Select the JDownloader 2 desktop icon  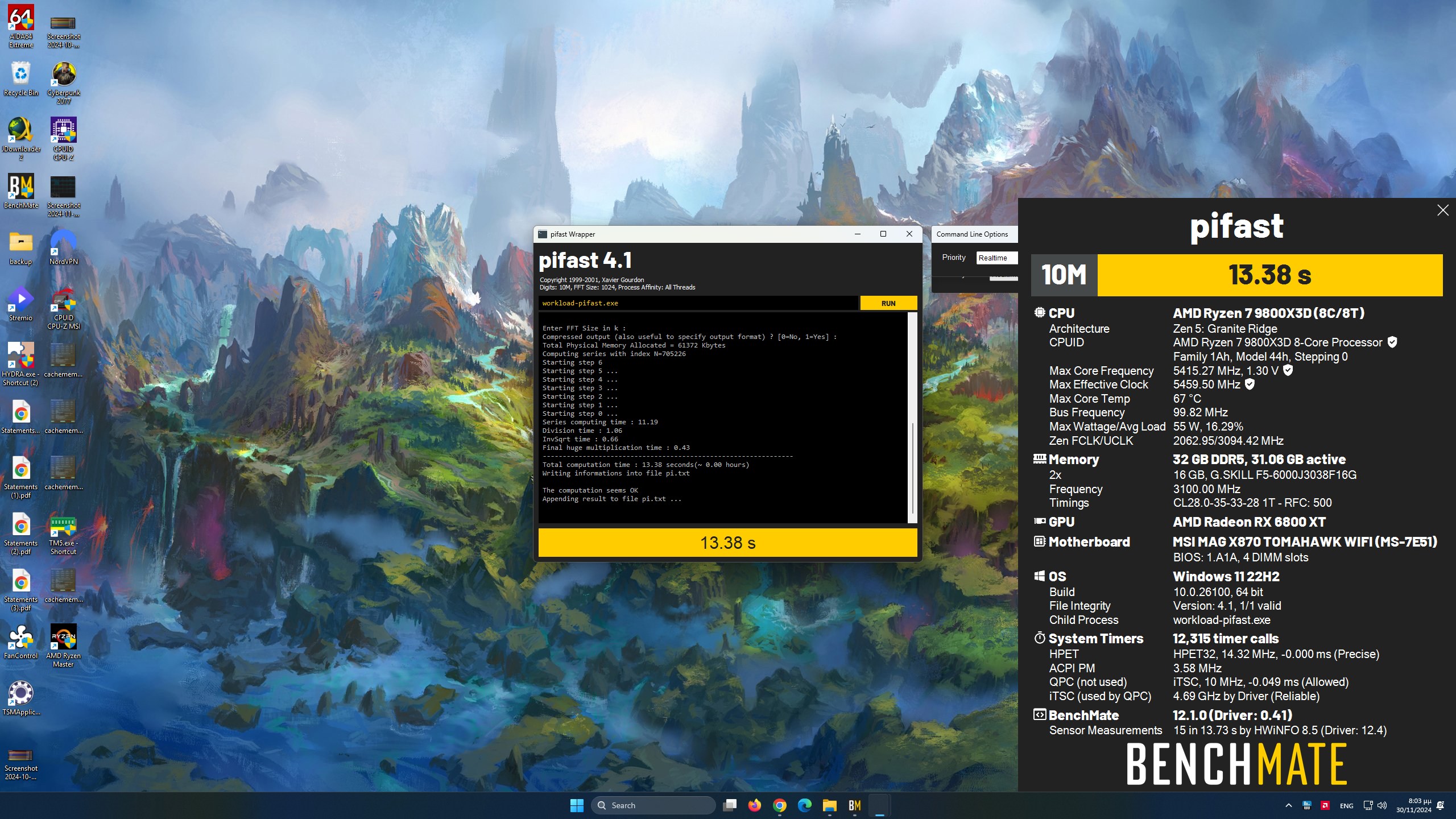pos(21,139)
